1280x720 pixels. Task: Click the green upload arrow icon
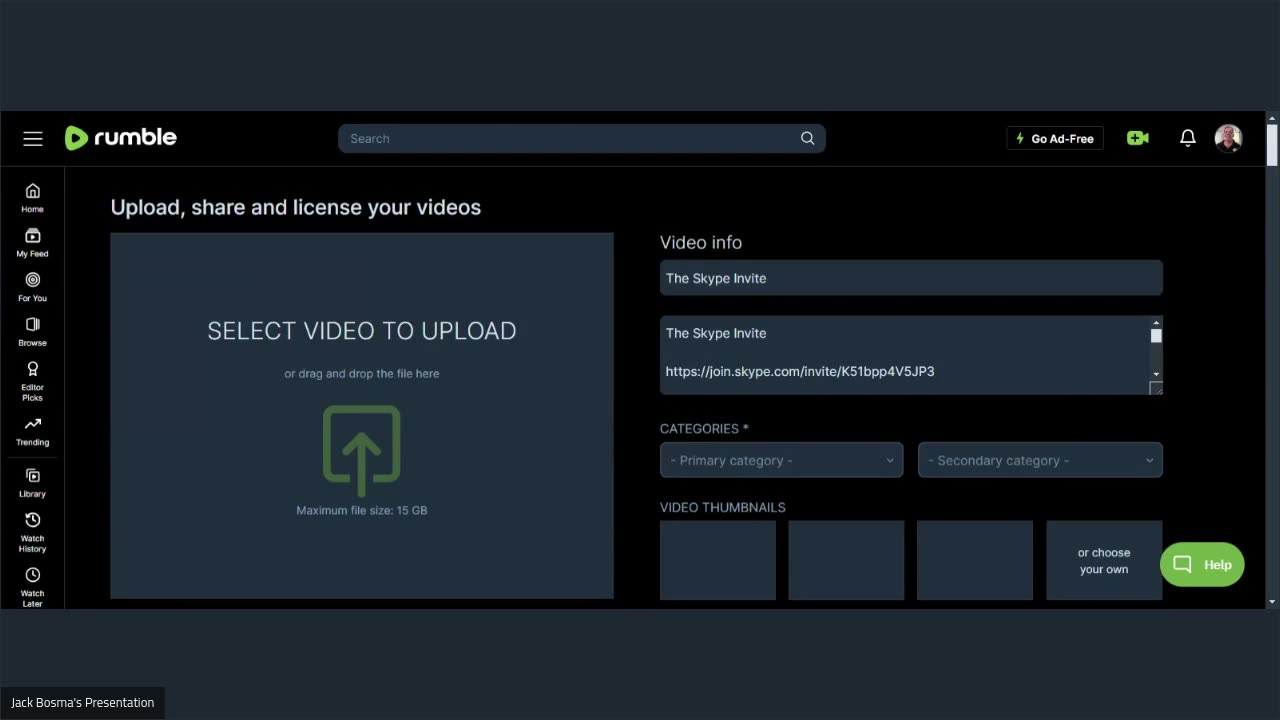coord(362,450)
